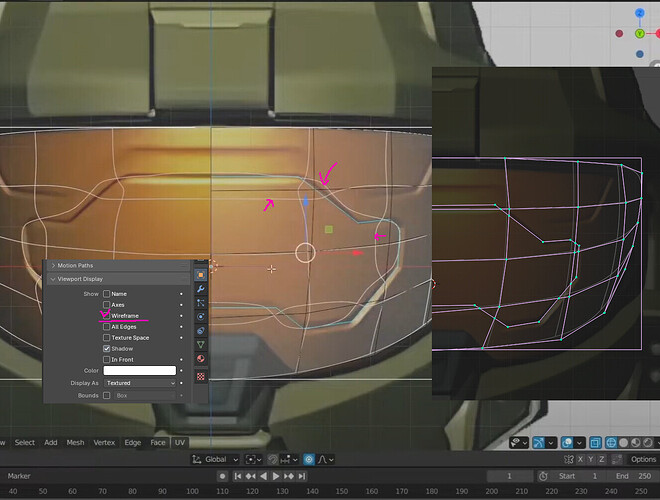The height and width of the screenshot is (500, 660).
Task: Enable the All Edges checkbox
Action: tap(106, 327)
